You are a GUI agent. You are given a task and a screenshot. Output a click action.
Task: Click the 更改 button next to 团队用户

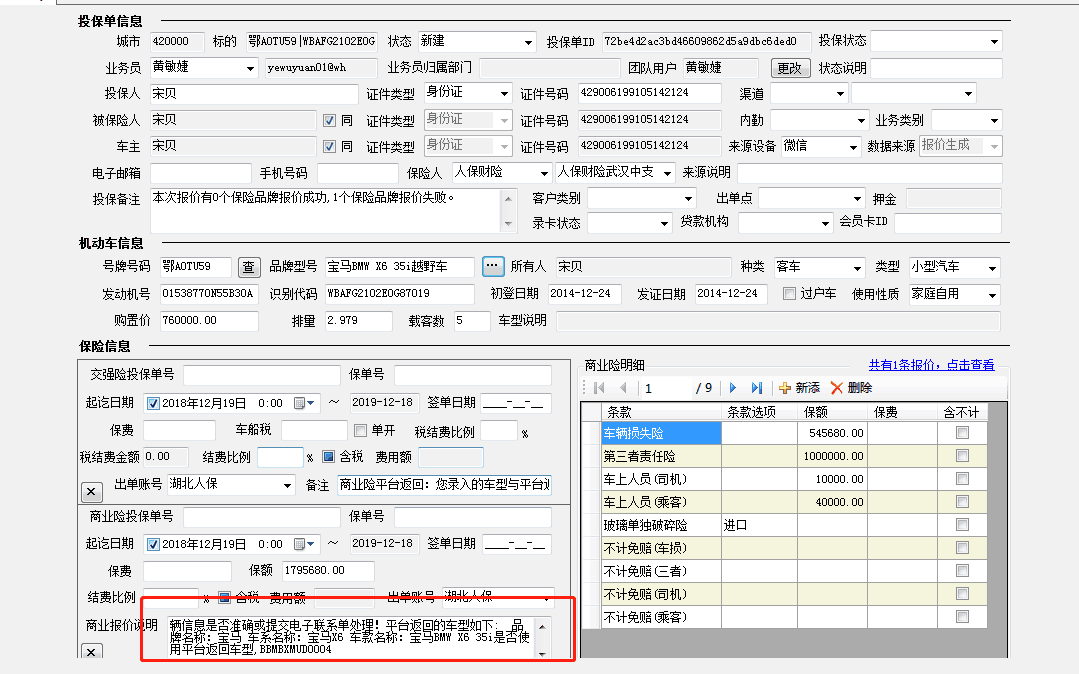[x=789, y=68]
